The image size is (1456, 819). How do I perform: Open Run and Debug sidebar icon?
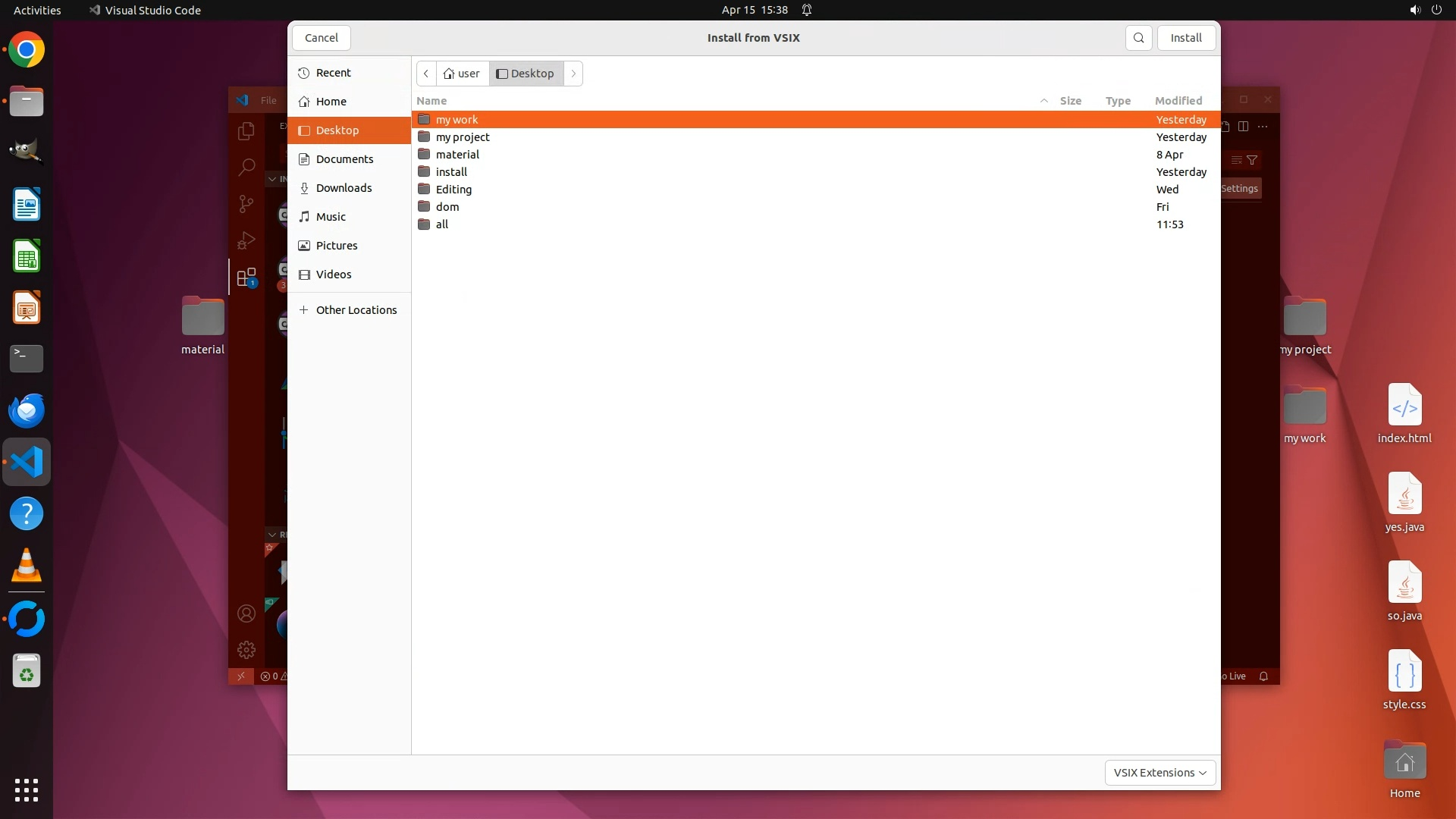[246, 240]
